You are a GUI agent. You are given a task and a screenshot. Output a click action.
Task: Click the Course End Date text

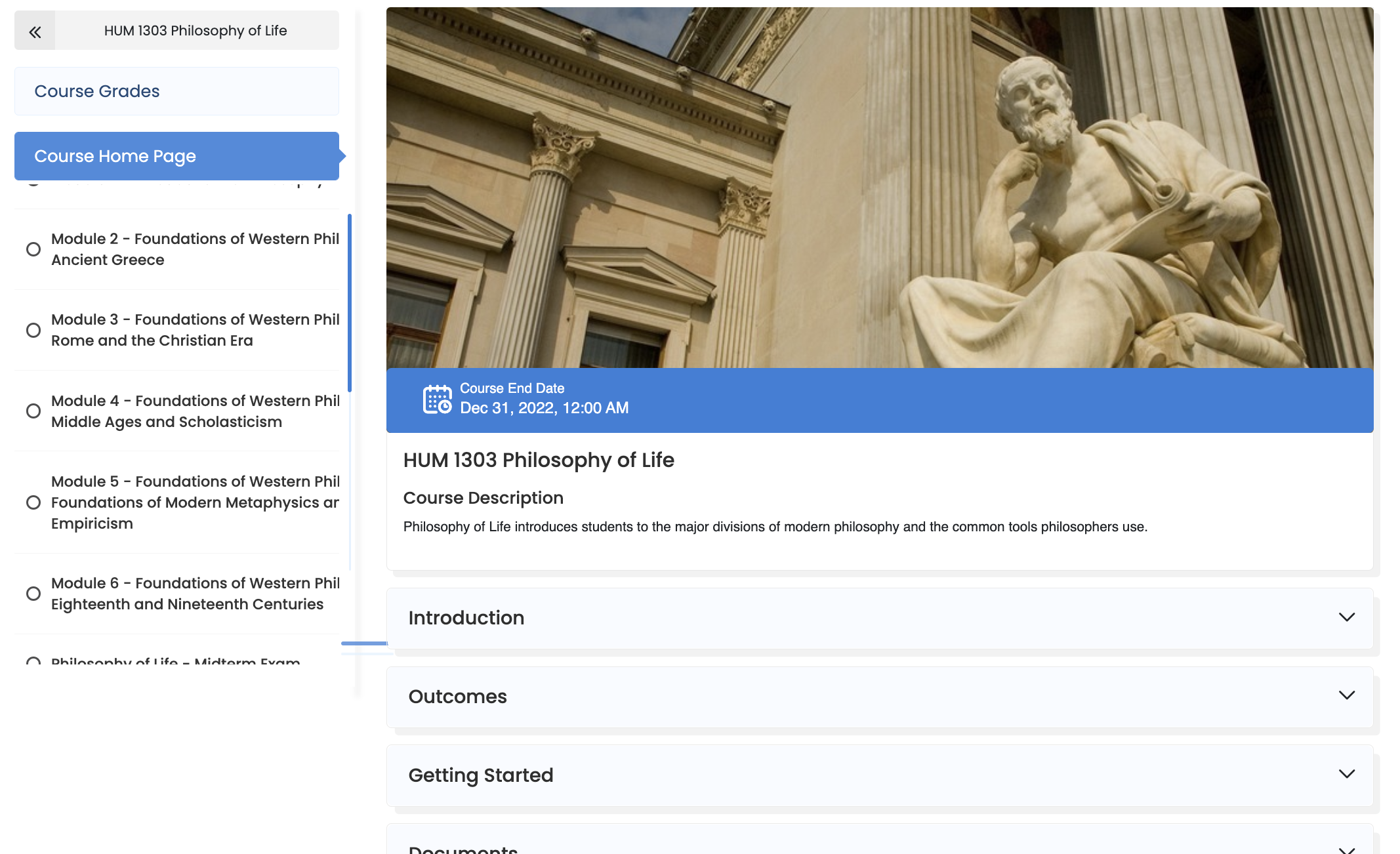pyautogui.click(x=512, y=388)
